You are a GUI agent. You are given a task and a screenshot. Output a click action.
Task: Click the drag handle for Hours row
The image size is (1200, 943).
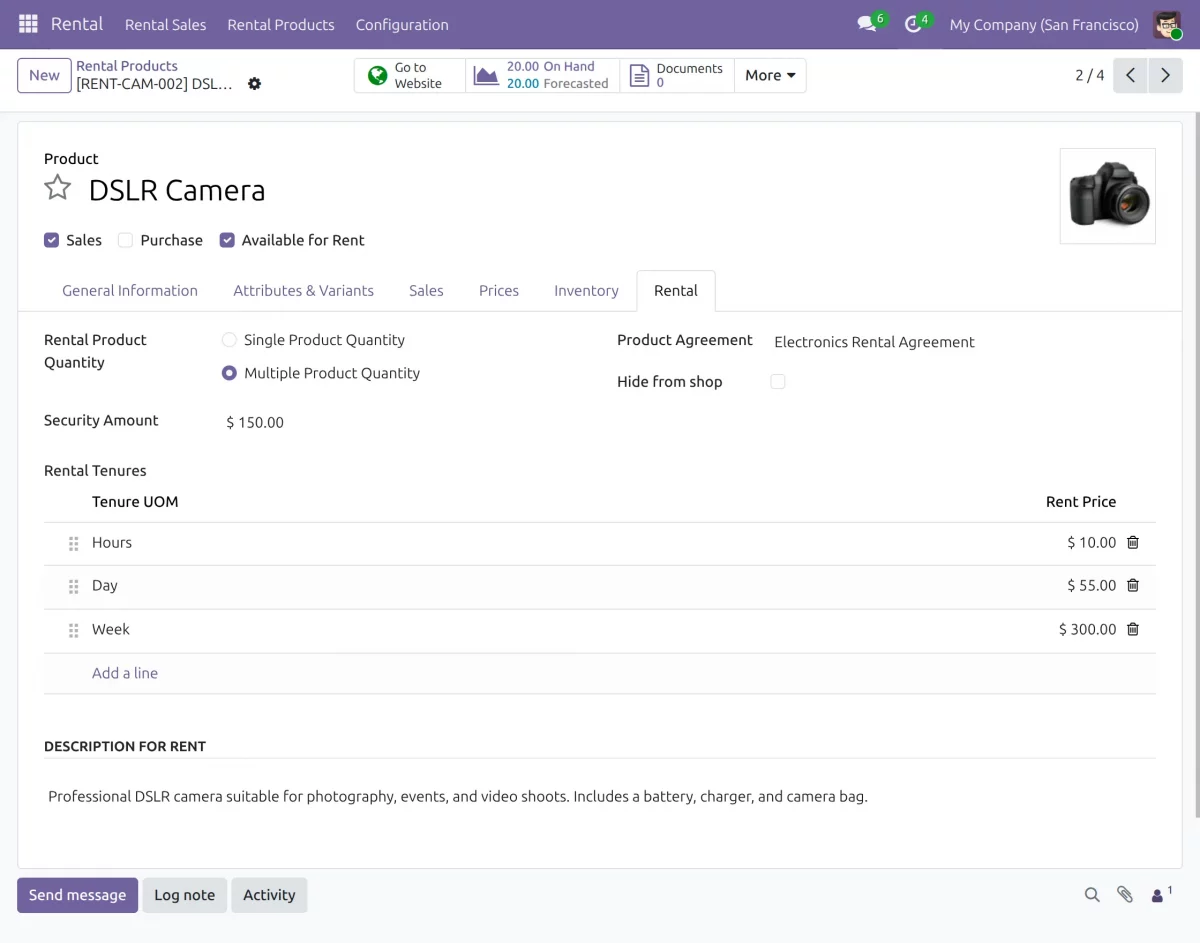tap(73, 543)
